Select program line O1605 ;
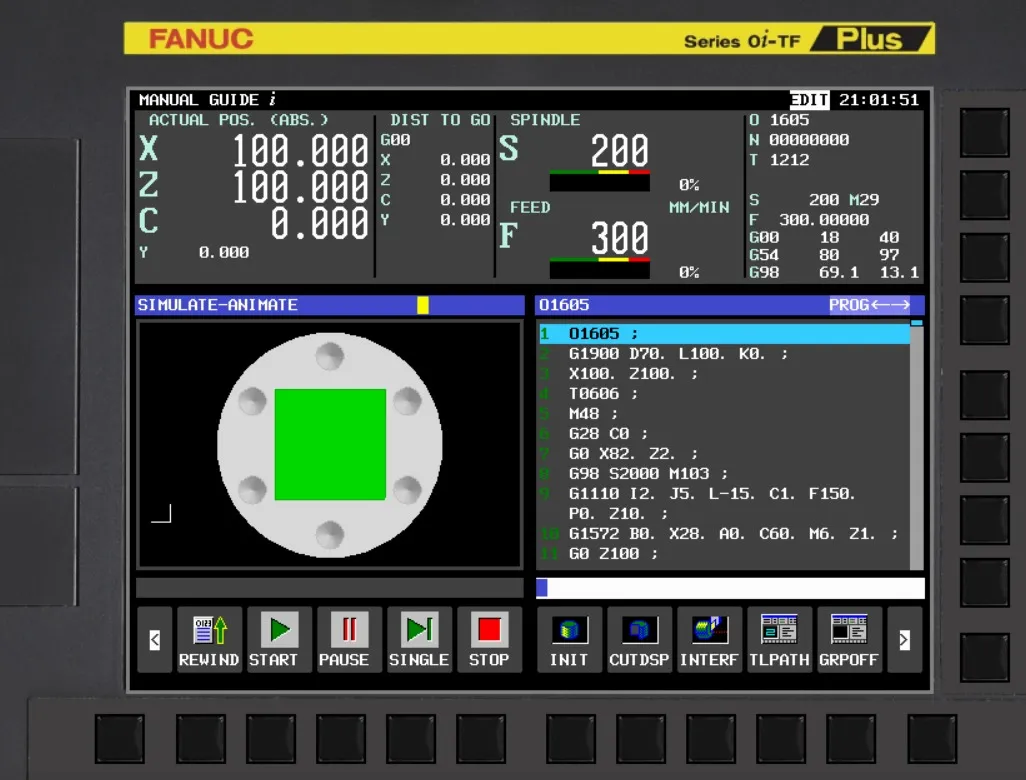This screenshot has width=1026, height=780. click(724, 334)
